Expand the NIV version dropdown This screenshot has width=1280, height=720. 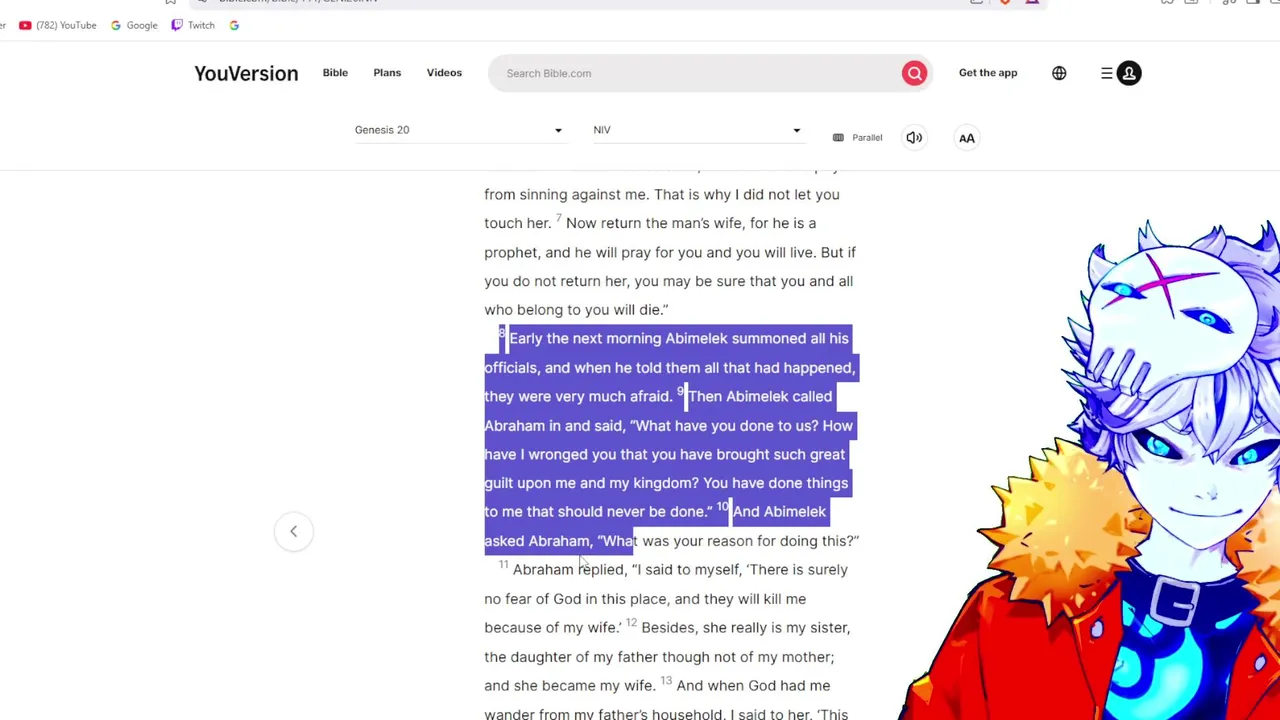697,130
